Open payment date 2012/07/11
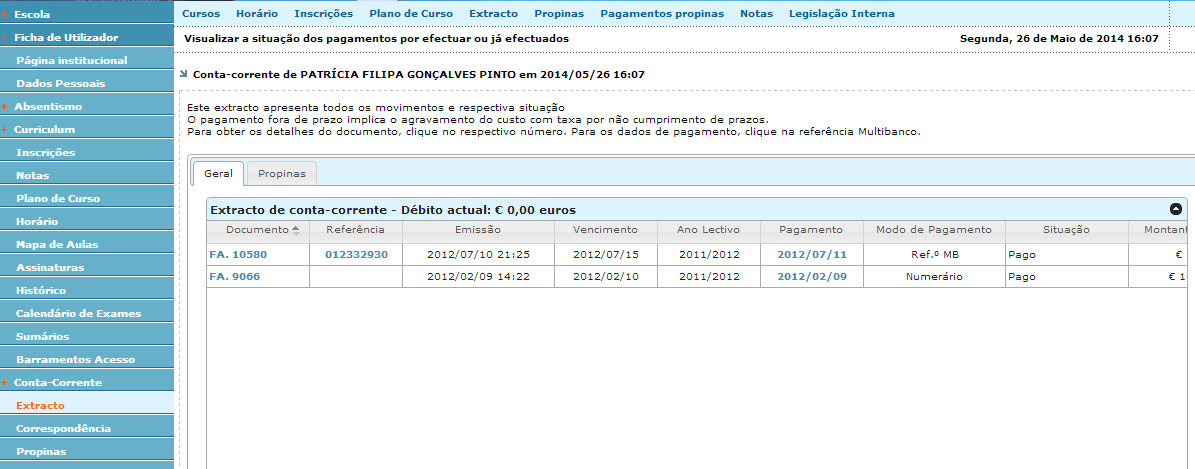Viewport: 1195px width, 469px height. point(812,255)
